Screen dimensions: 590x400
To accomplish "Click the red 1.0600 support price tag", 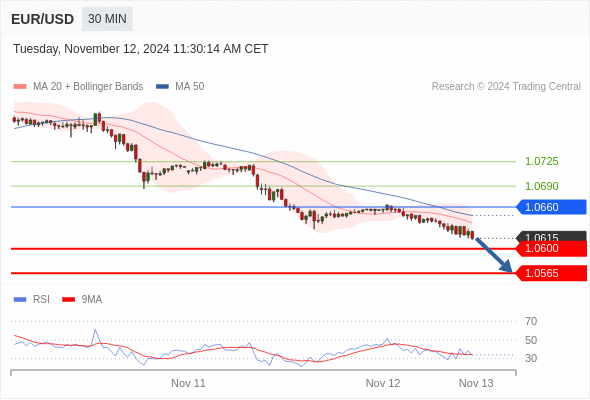I will (x=551, y=249).
